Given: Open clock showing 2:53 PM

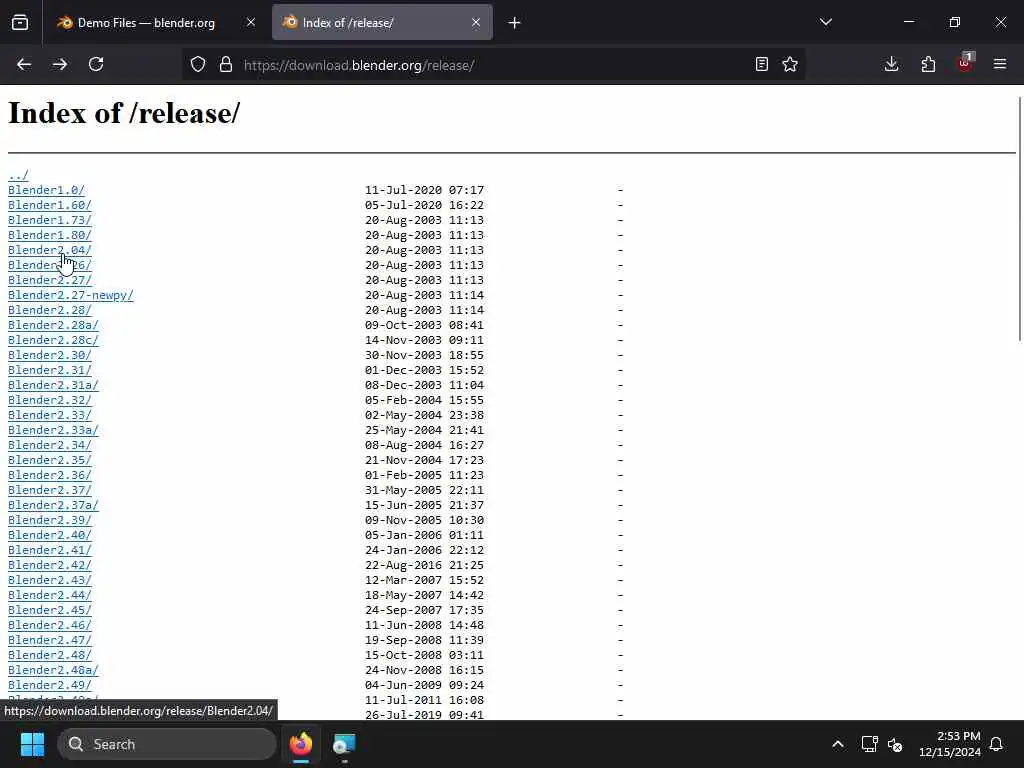Looking at the screenshot, I should click(x=950, y=744).
